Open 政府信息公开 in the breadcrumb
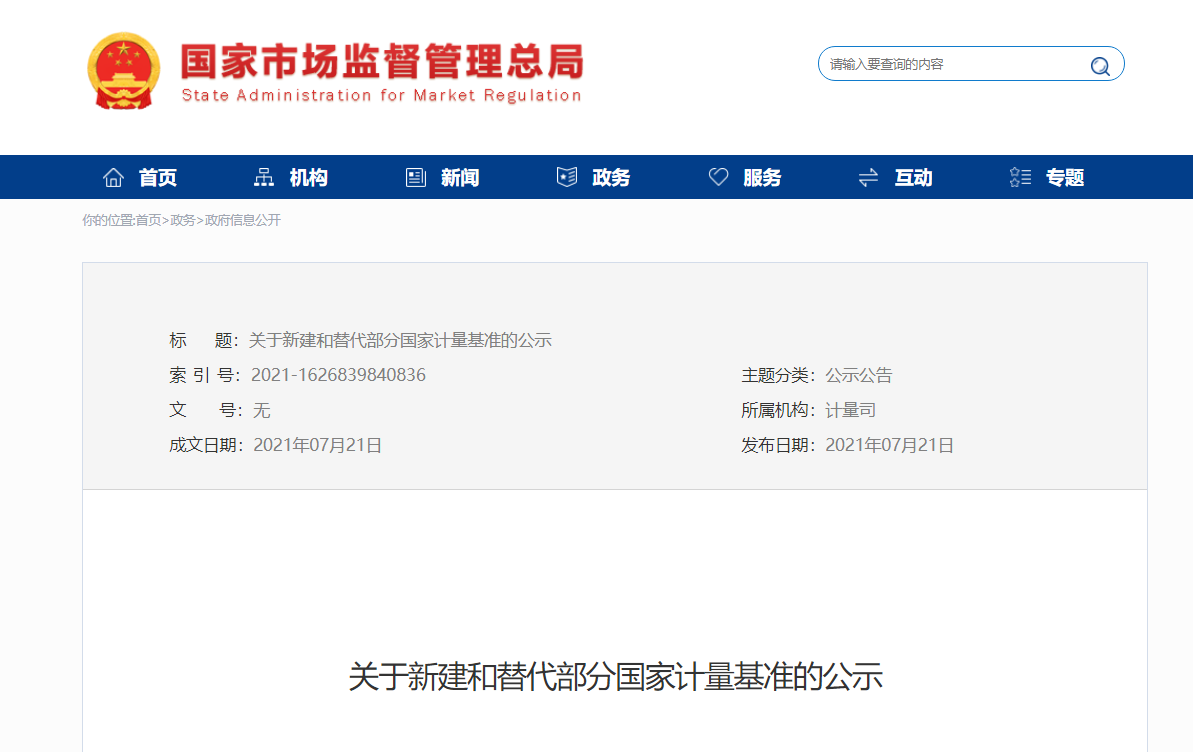This screenshot has height=752, width=1193. click(243, 220)
